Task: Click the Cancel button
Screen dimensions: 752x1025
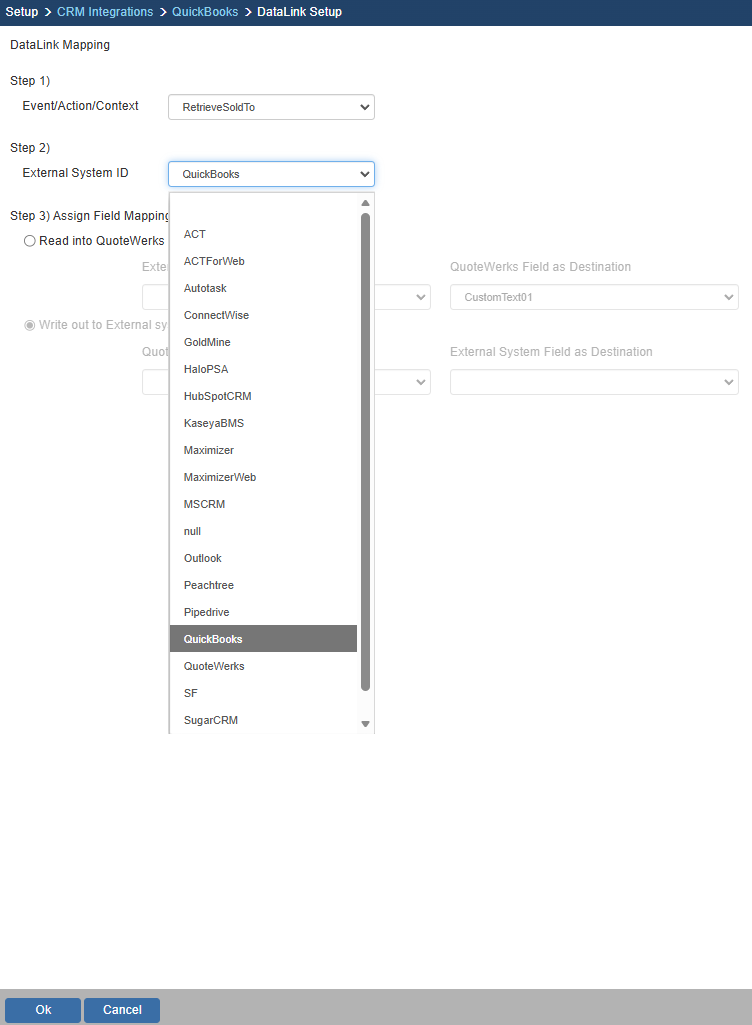Action: click(x=122, y=1010)
